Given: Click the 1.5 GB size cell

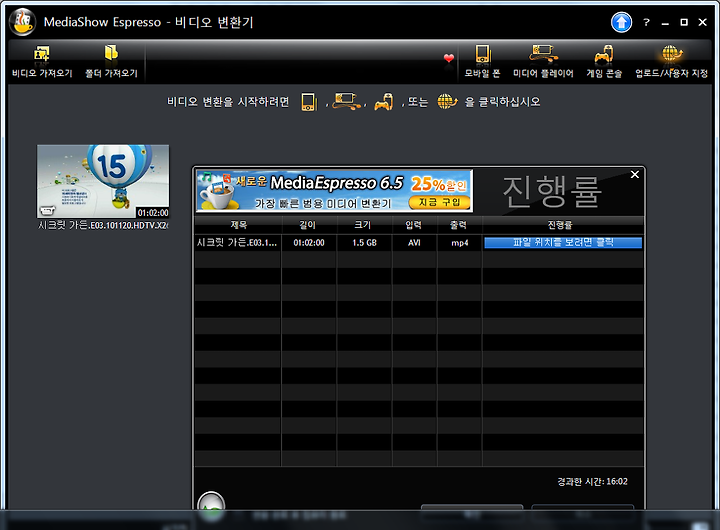Looking at the screenshot, I should [x=364, y=242].
